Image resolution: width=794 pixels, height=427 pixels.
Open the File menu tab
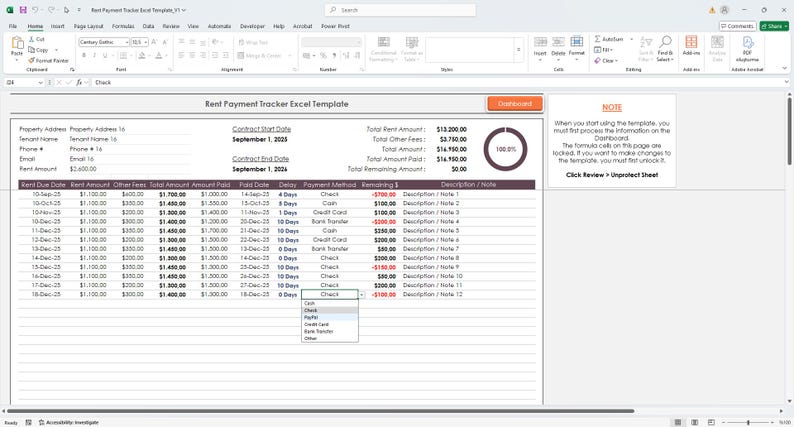tap(13, 26)
